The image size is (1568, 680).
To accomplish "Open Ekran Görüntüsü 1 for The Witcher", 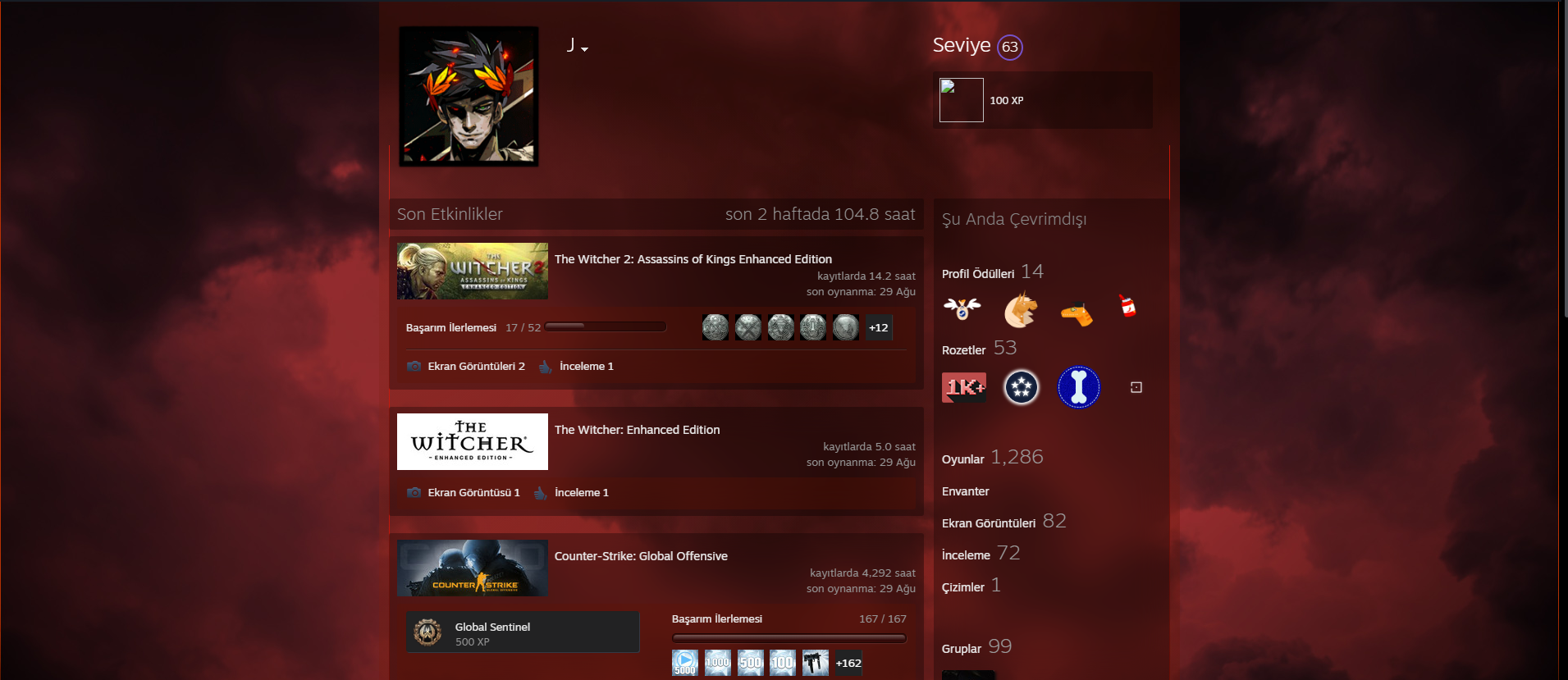I will tap(473, 493).
